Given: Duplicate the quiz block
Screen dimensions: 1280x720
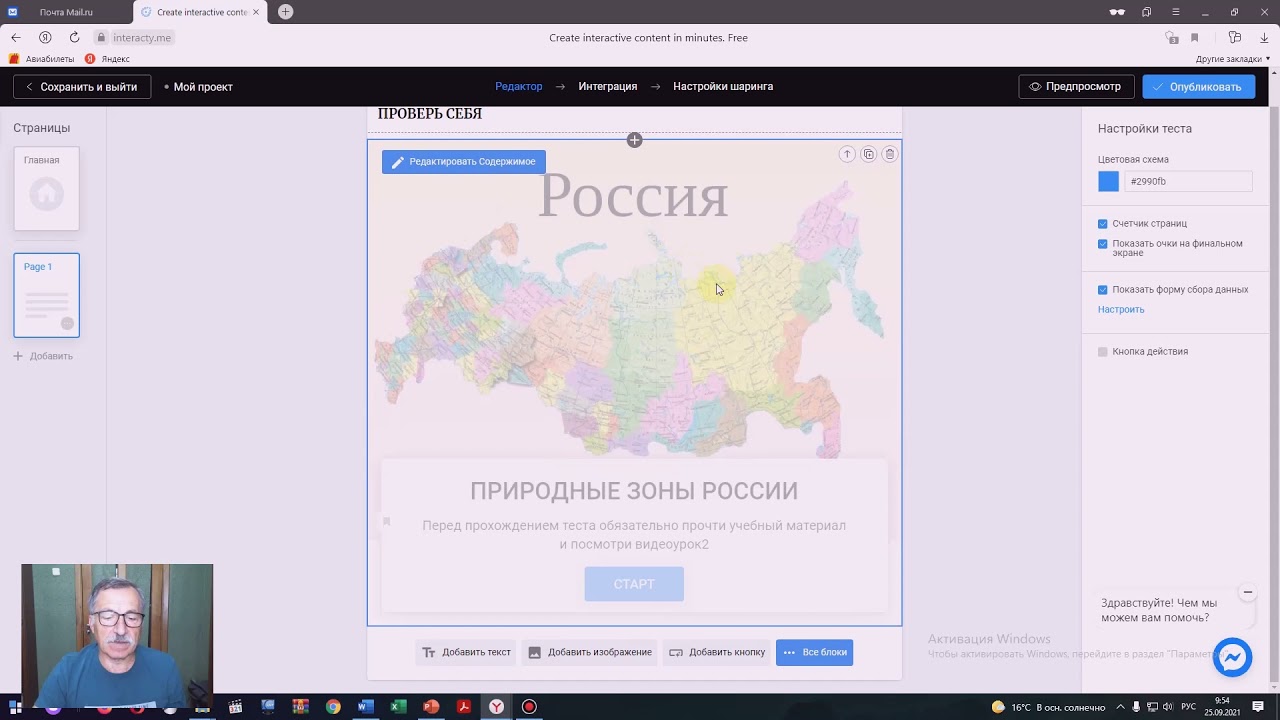Looking at the screenshot, I should pos(868,154).
